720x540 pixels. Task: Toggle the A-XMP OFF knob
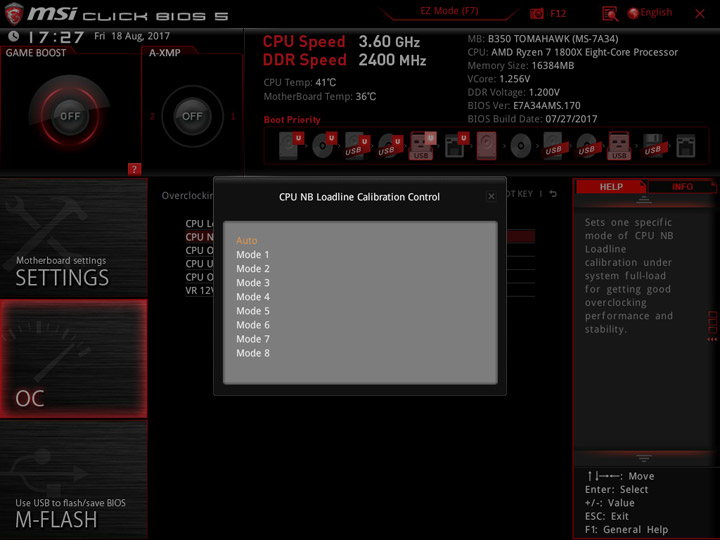tap(192, 116)
